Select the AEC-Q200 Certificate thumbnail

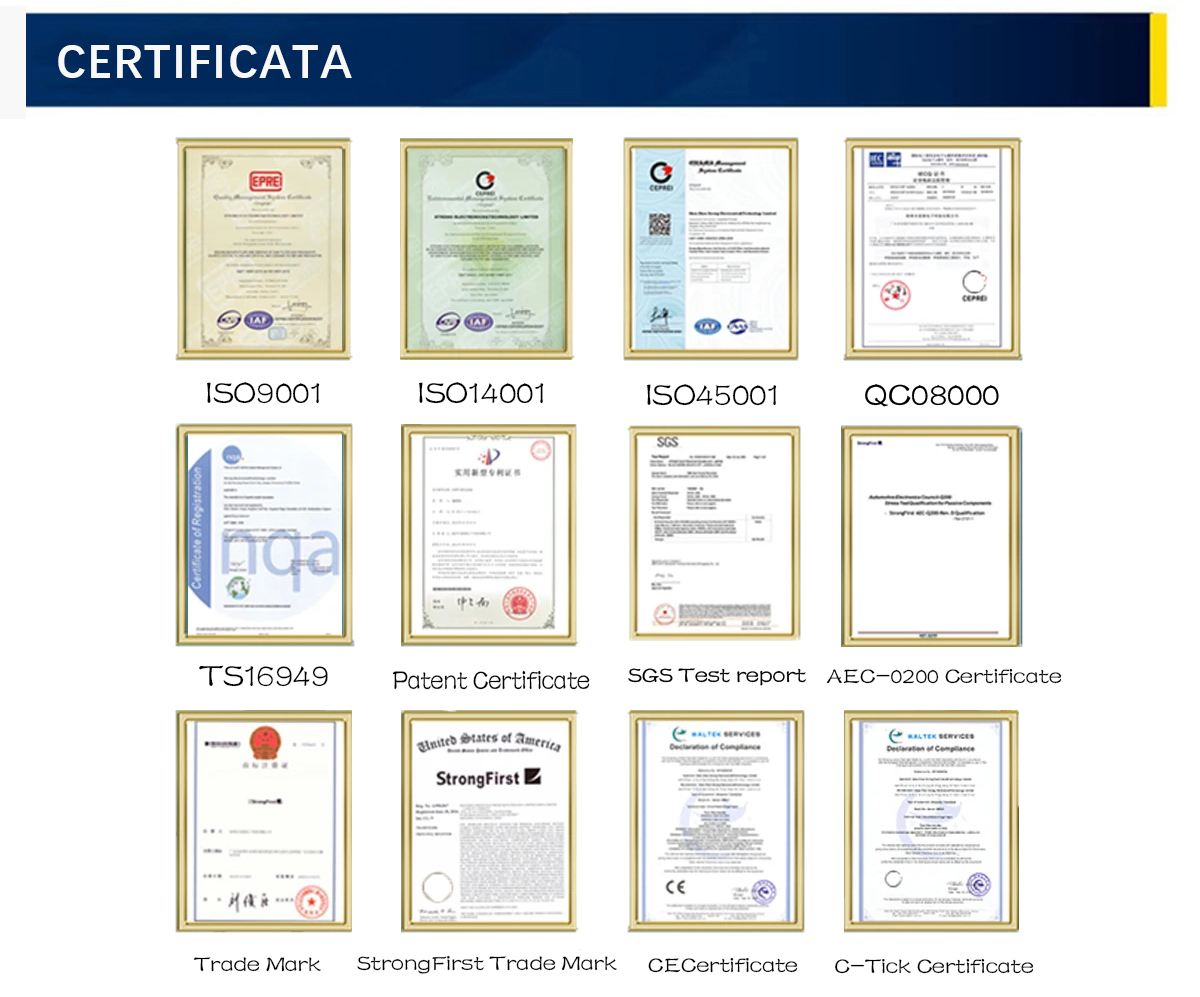pyautogui.click(x=932, y=535)
